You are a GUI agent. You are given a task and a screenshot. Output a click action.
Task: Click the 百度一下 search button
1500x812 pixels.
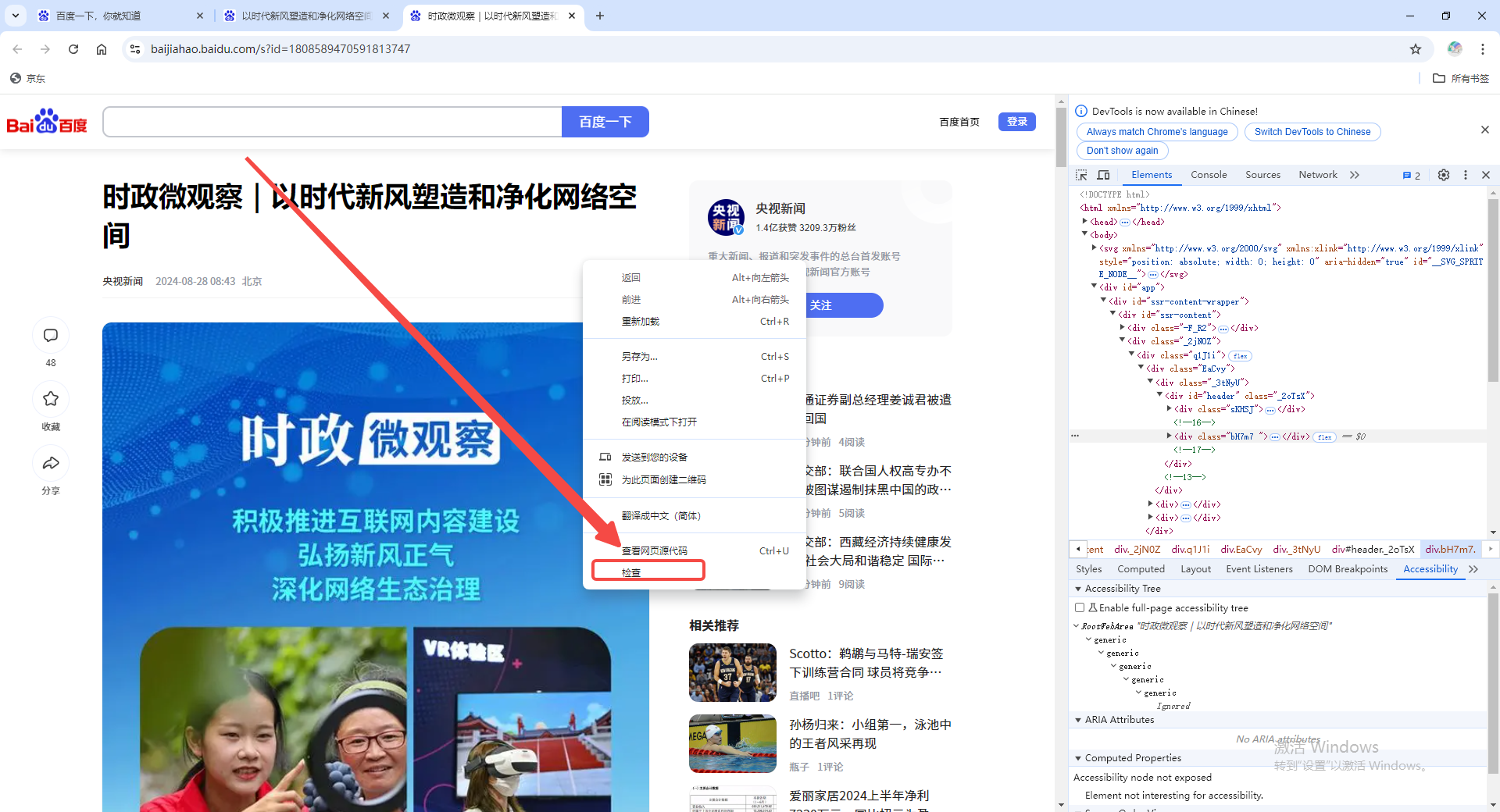(605, 122)
